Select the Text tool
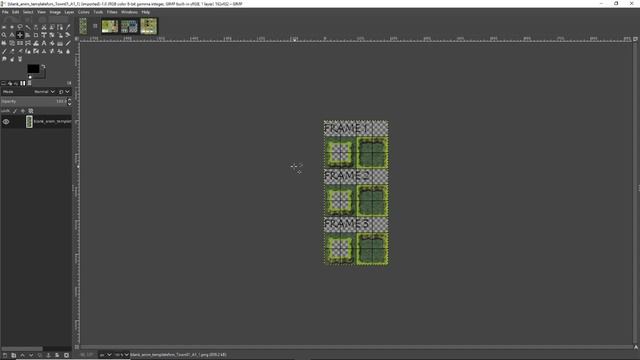Screen dimensions: 640x360 [44, 43]
